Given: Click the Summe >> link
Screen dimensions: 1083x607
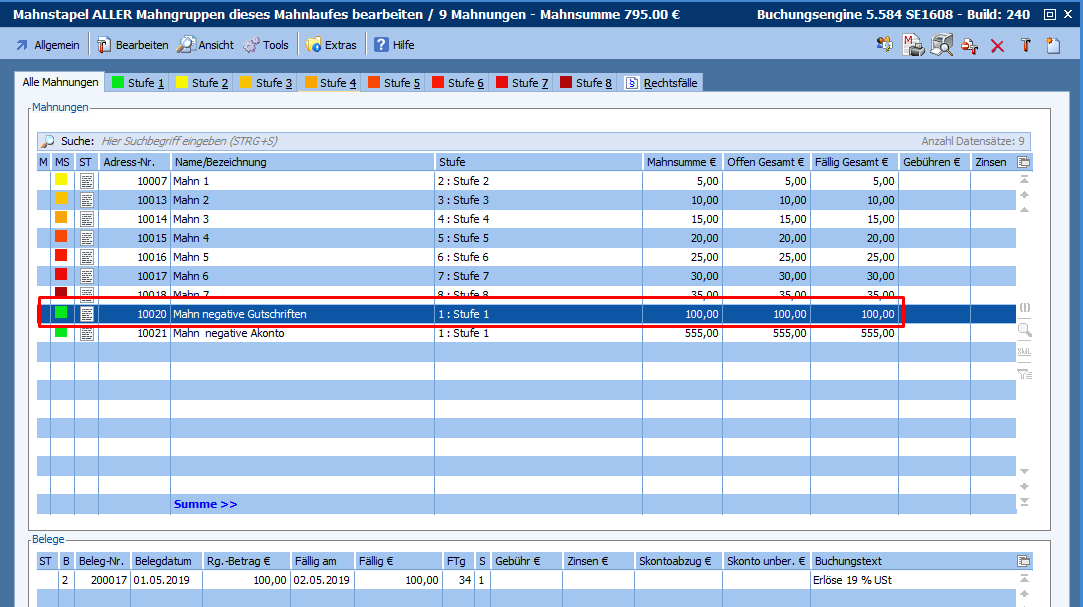Looking at the screenshot, I should tap(205, 504).
